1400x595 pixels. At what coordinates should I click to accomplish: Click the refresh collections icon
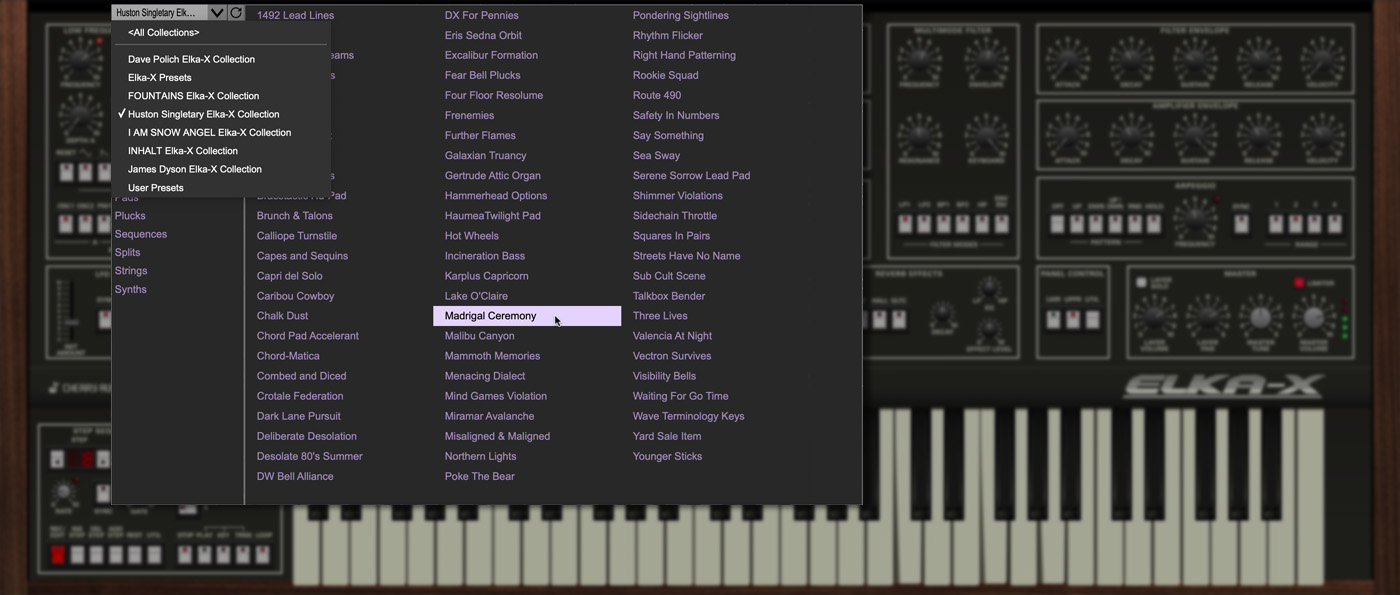236,13
